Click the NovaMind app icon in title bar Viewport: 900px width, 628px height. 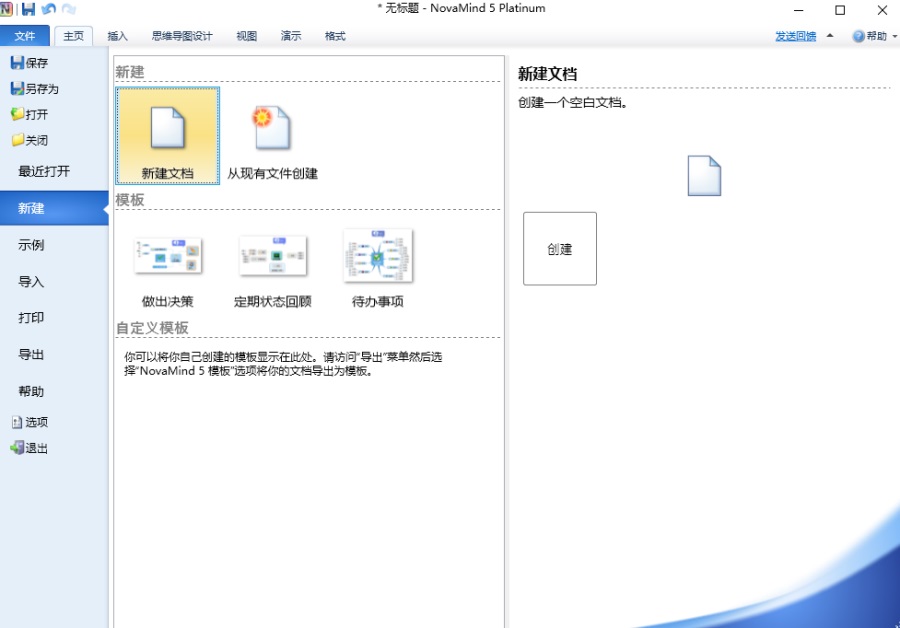[6, 9]
